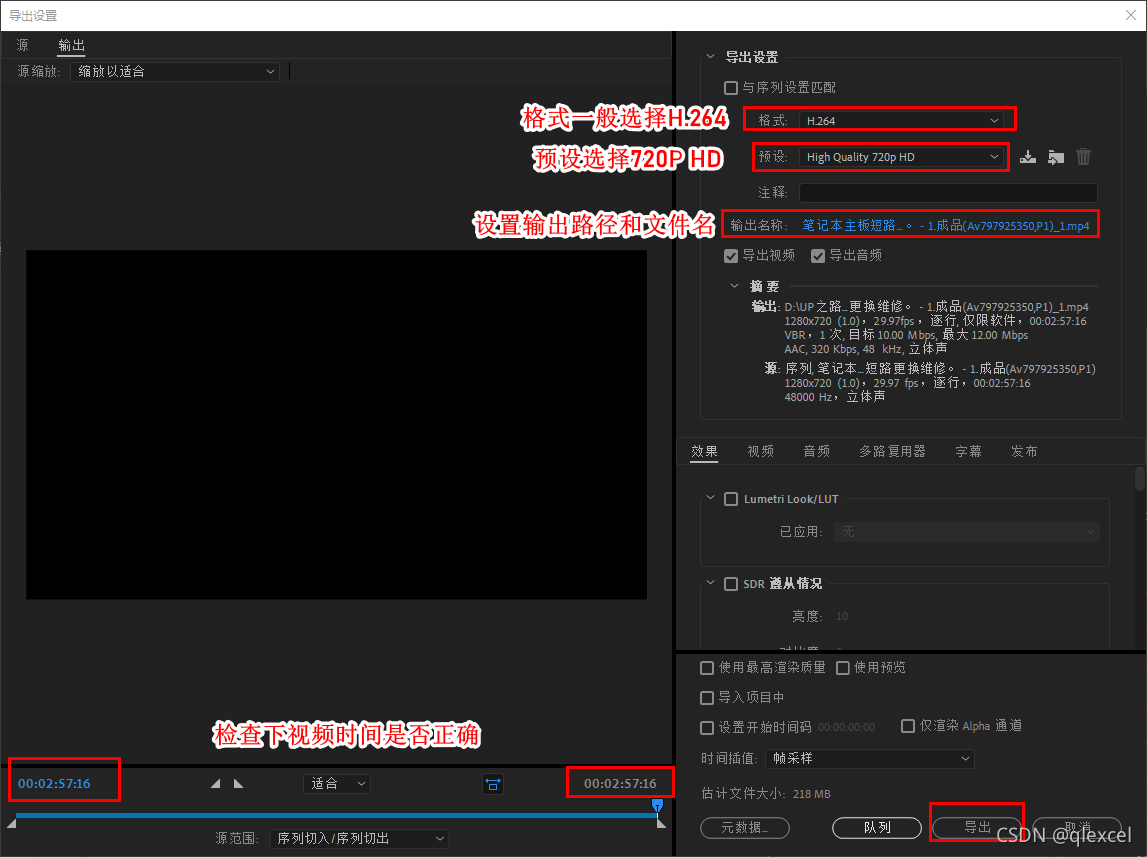
Task: Click the grey duration timecode 00:02:57:16
Action: click(620, 784)
